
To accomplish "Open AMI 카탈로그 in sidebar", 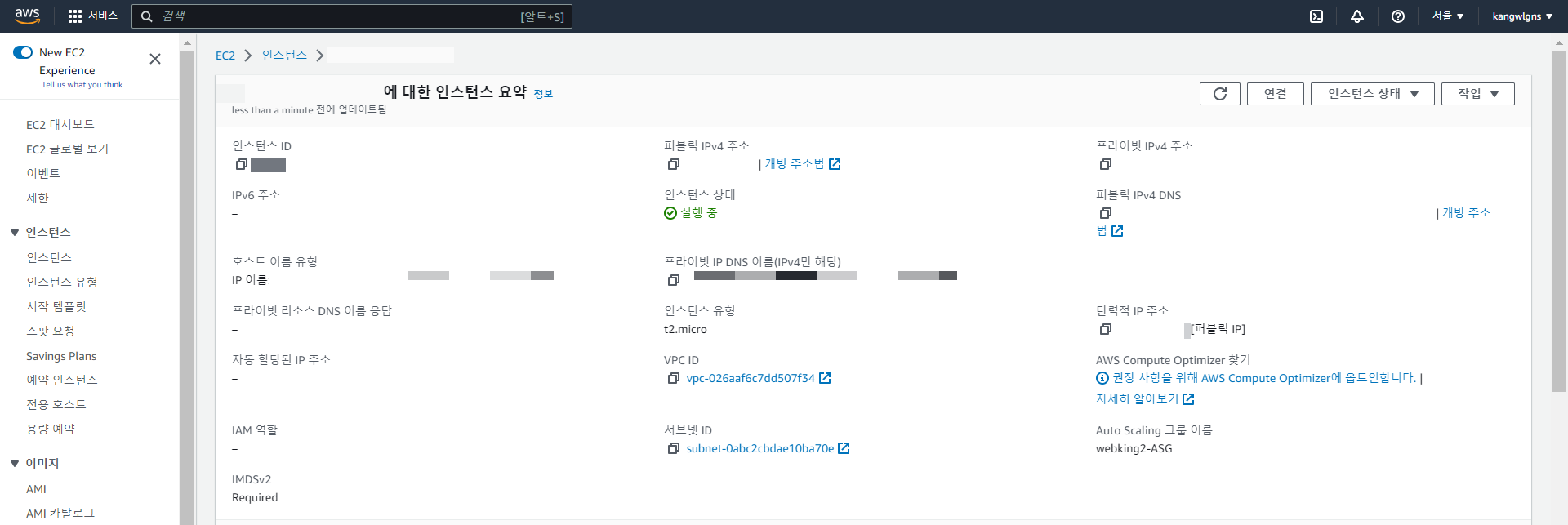I will coord(60,514).
